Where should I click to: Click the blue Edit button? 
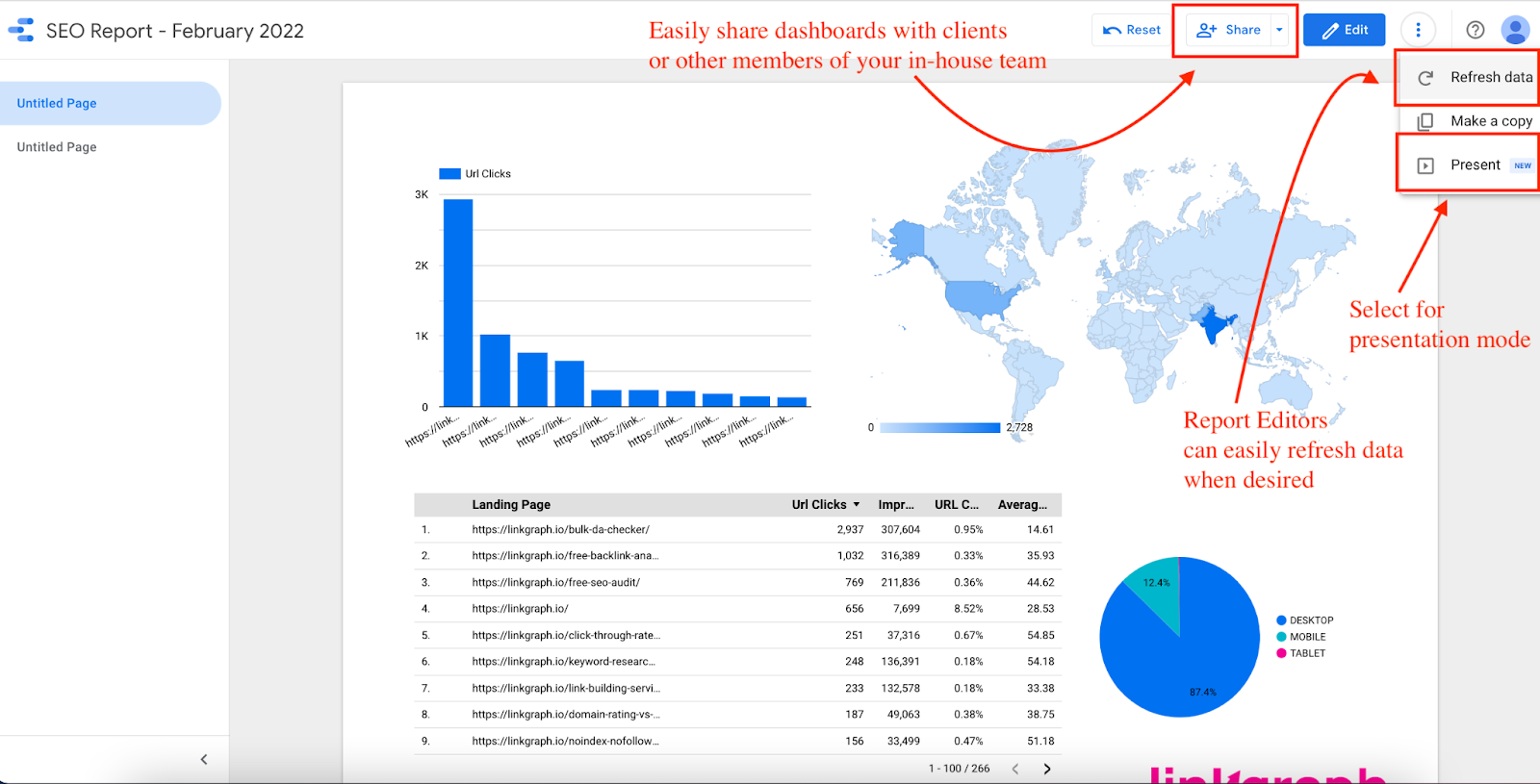1344,30
